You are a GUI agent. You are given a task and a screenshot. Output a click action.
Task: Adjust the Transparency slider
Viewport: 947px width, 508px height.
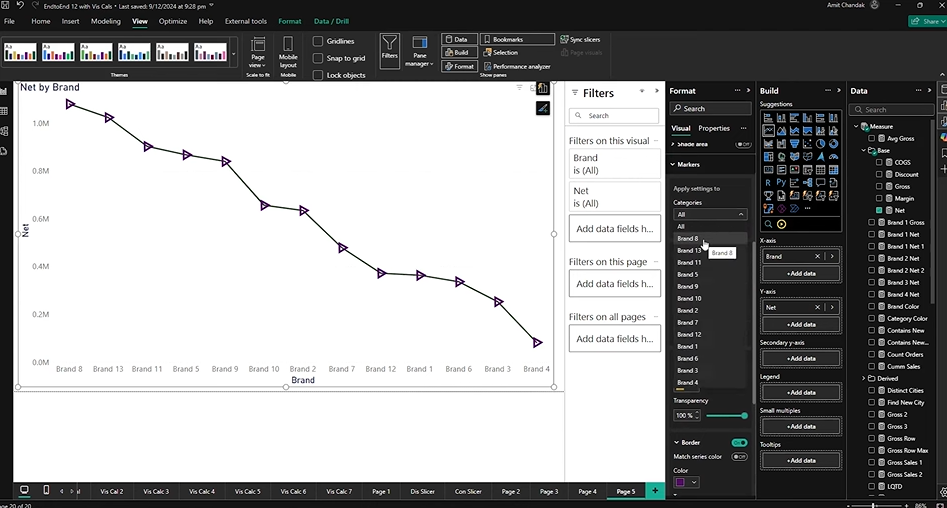(x=727, y=416)
